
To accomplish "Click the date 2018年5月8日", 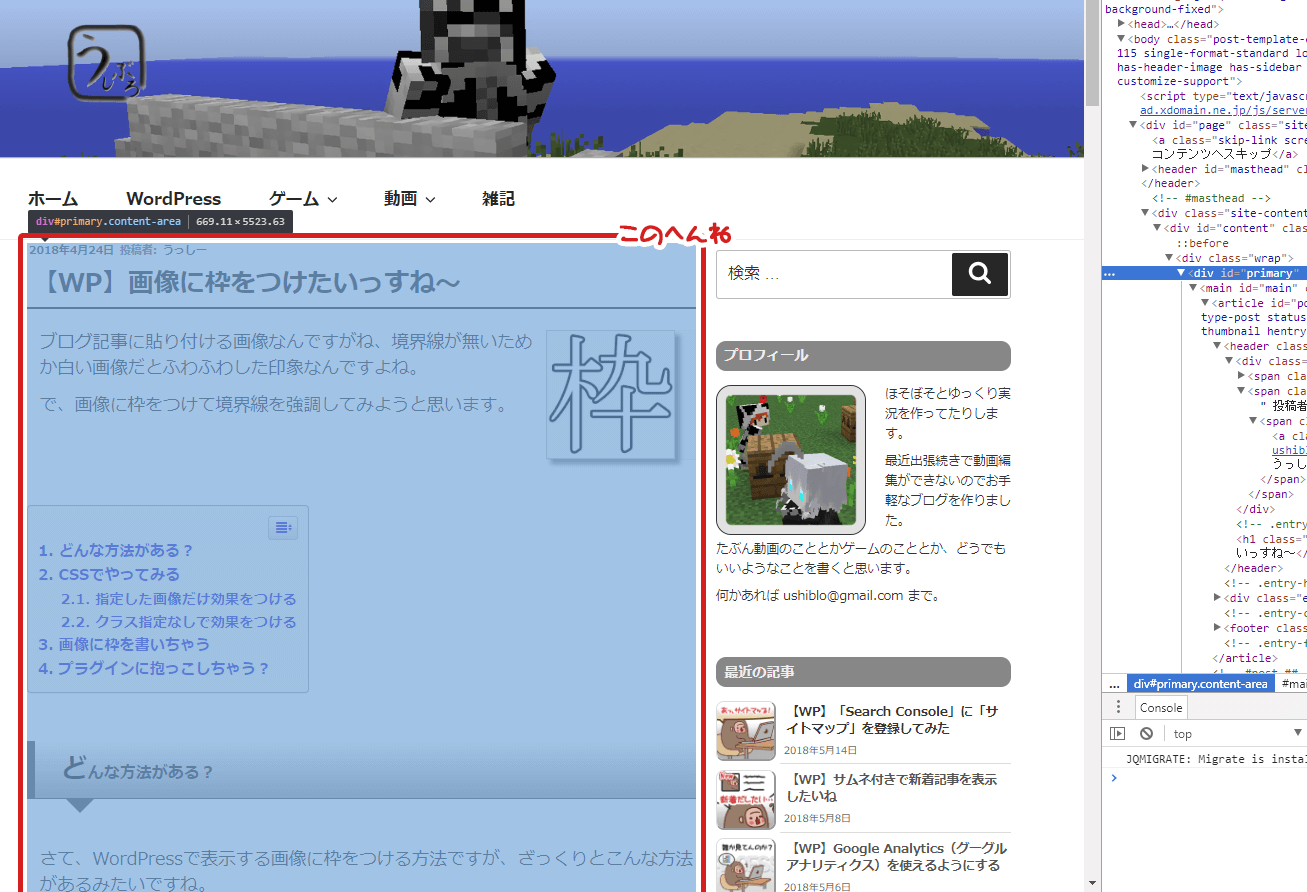I will (x=817, y=818).
